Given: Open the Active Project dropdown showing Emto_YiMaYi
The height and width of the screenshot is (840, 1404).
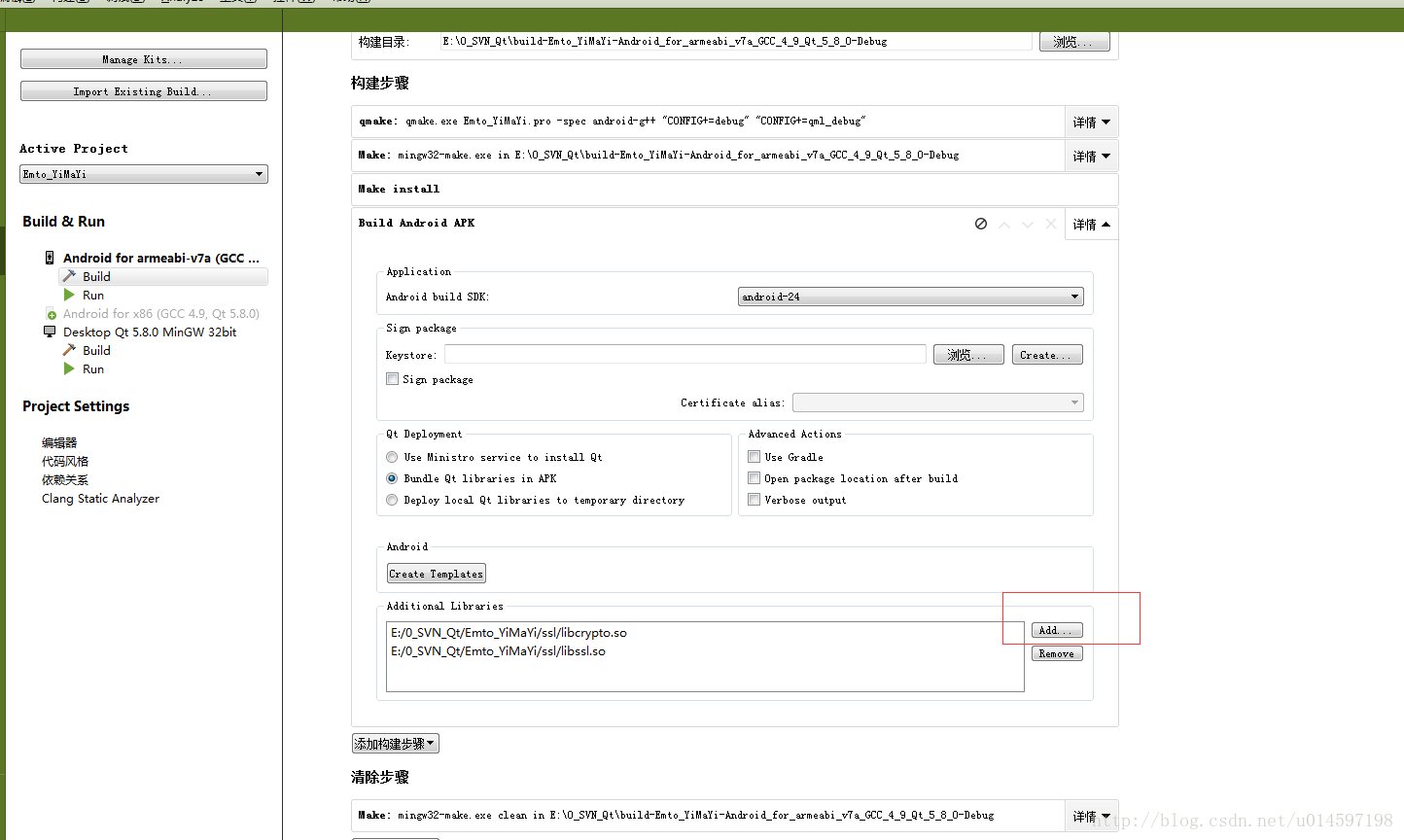Looking at the screenshot, I should click(x=143, y=173).
